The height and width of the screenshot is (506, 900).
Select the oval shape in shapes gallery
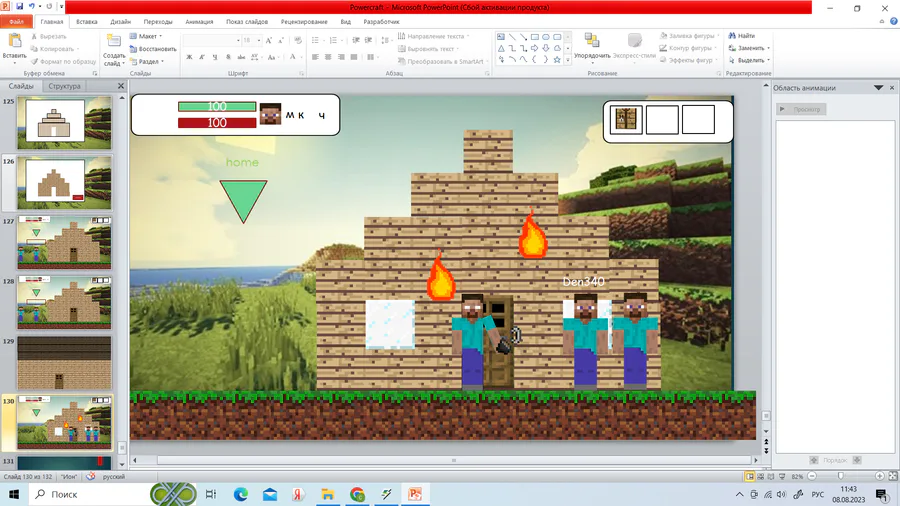546,37
